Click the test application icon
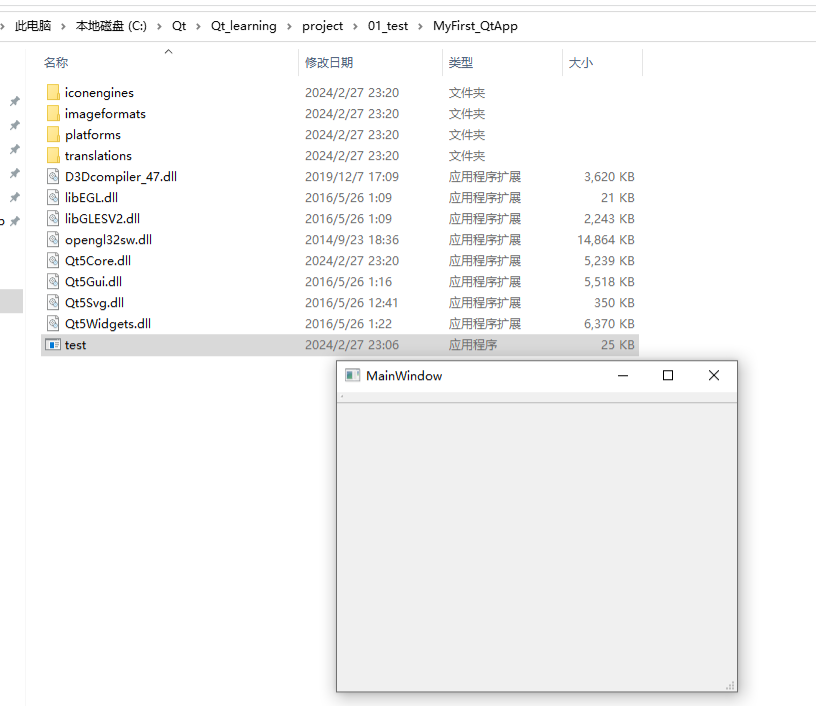 coord(53,345)
